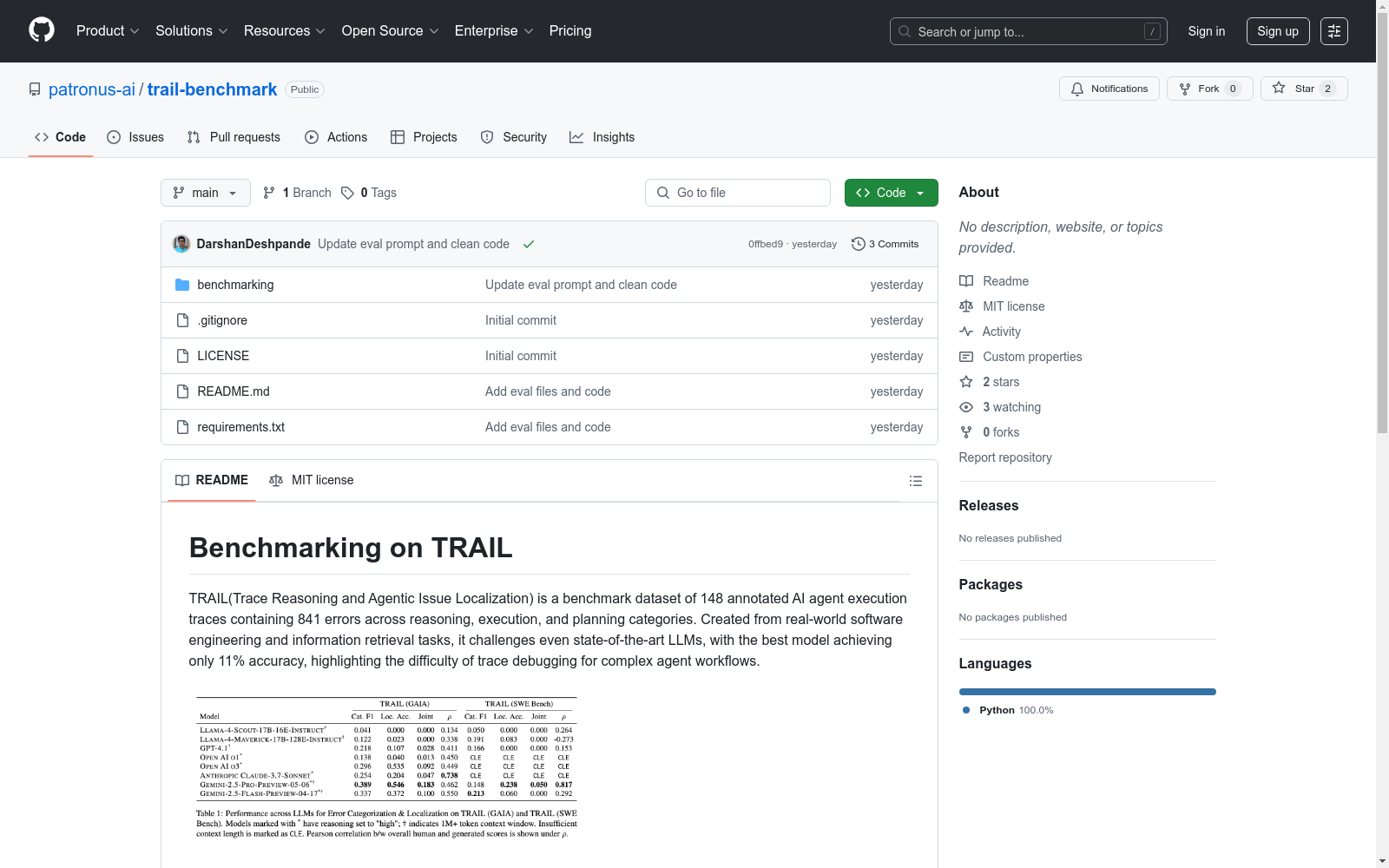Open the Actions tab
The height and width of the screenshot is (868, 1389).
point(336,137)
